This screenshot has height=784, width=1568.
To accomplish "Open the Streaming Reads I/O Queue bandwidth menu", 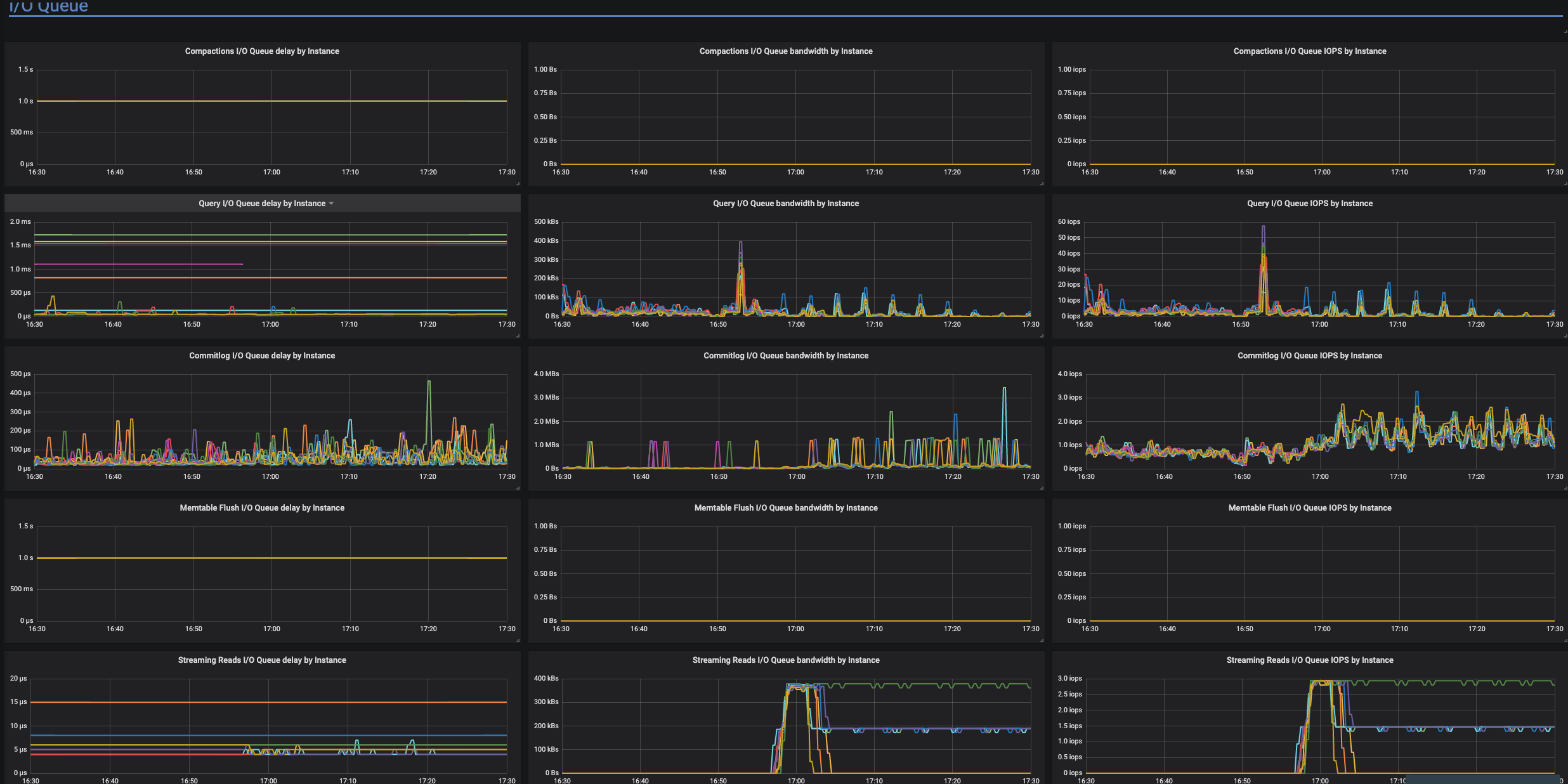I will [x=786, y=660].
